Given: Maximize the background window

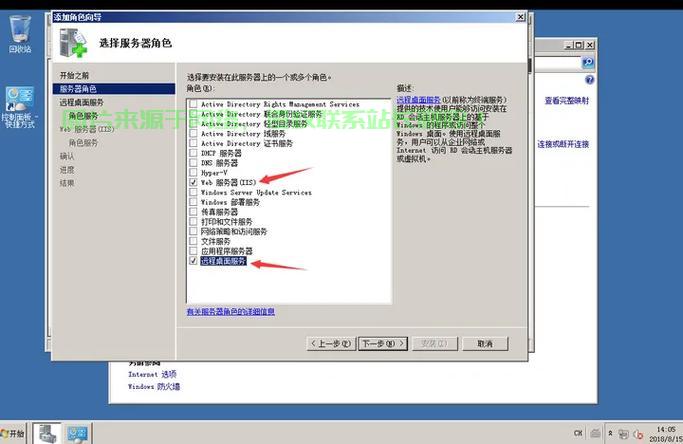Looking at the screenshot, I should click(x=578, y=45).
